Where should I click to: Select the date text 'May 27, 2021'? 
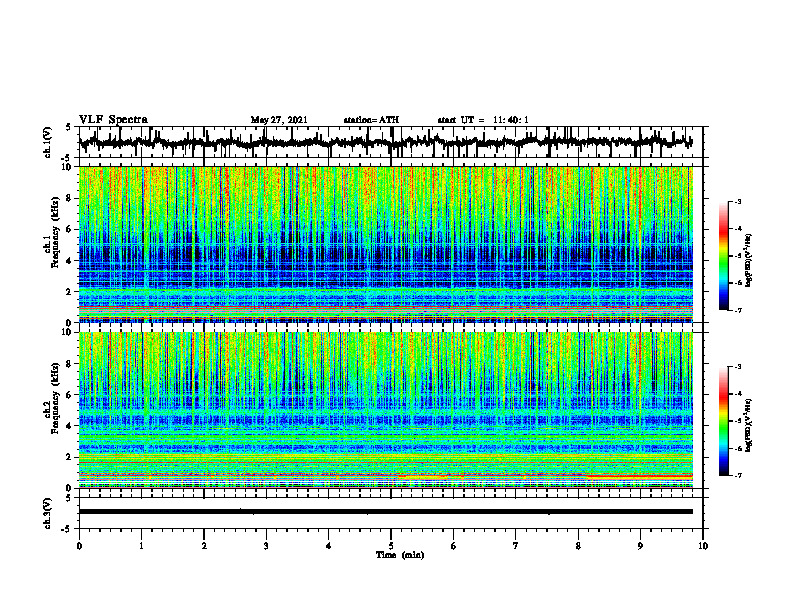pyautogui.click(x=279, y=120)
